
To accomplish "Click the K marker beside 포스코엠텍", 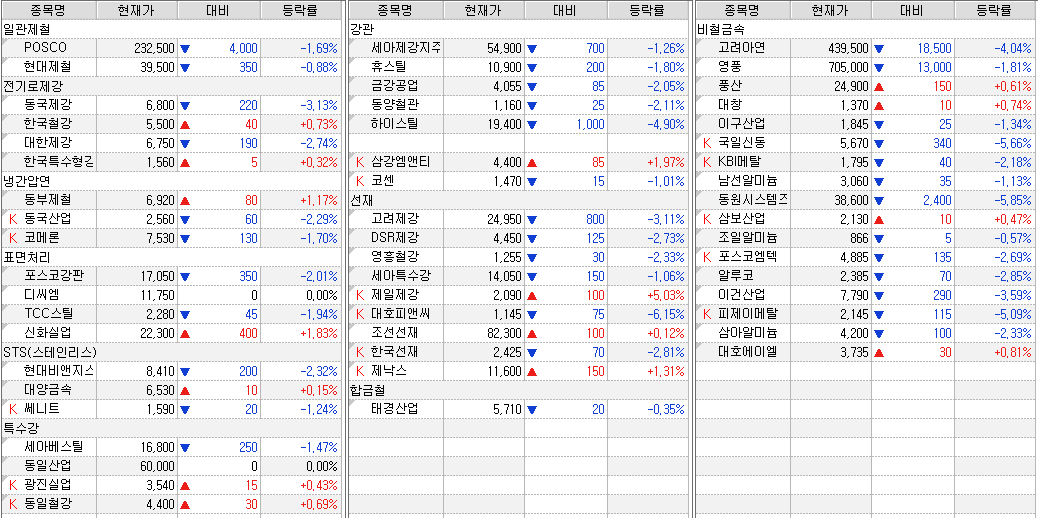I will tap(707, 257).
